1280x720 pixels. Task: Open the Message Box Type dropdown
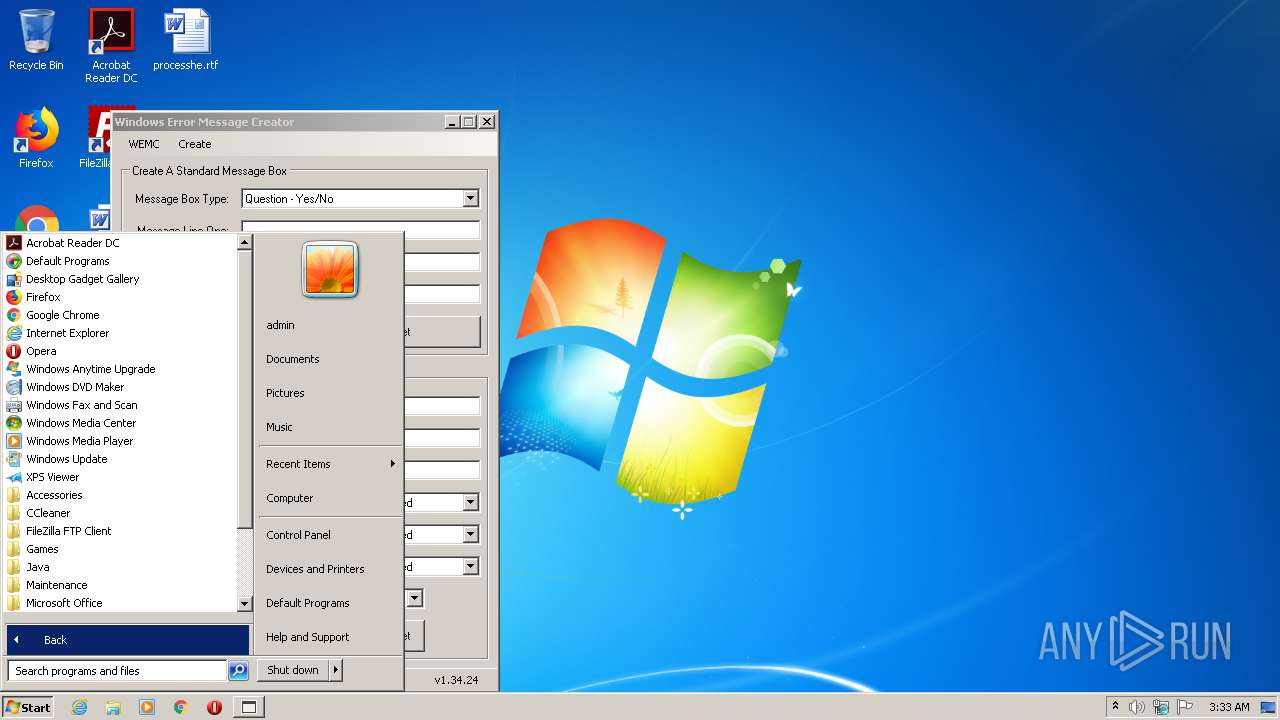470,199
